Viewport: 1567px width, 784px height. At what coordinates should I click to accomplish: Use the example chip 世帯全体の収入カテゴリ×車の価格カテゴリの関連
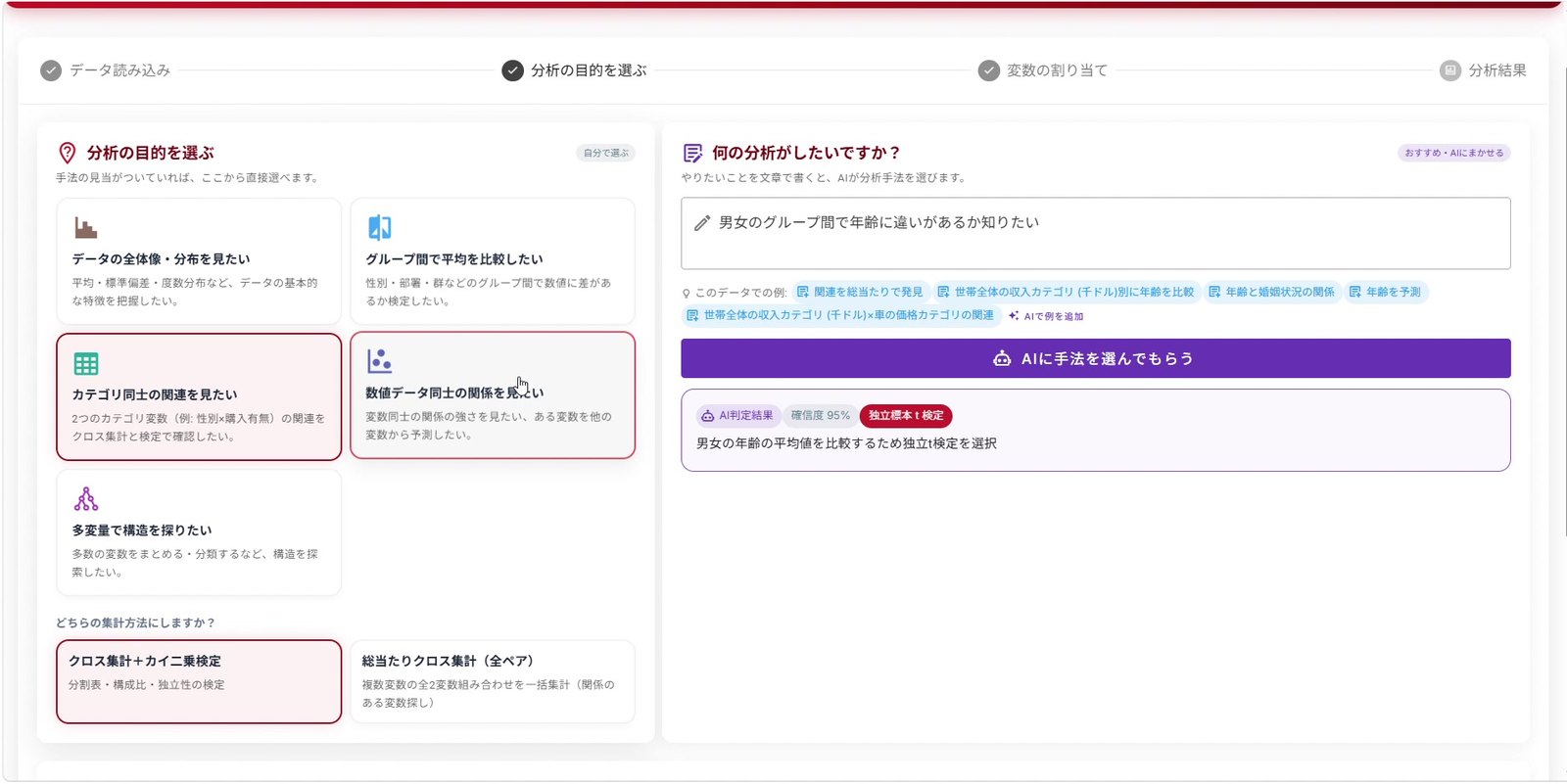click(840, 315)
